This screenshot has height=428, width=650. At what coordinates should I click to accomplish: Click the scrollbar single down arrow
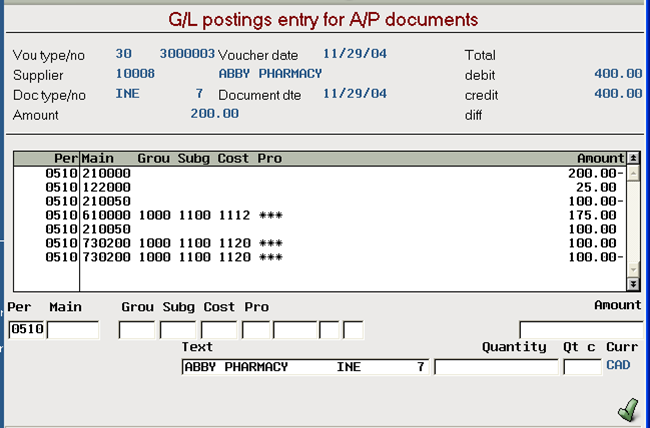click(633, 270)
